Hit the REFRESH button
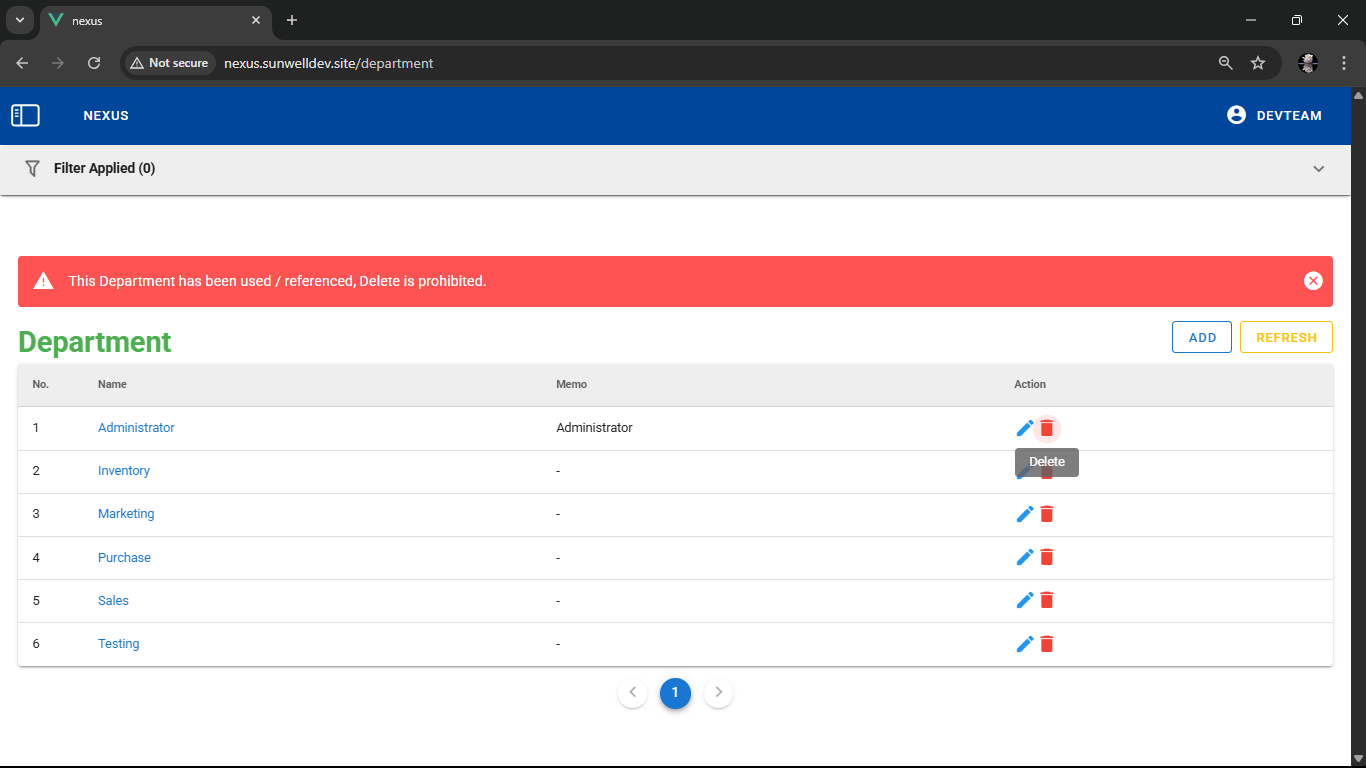The image size is (1366, 768). click(1285, 337)
